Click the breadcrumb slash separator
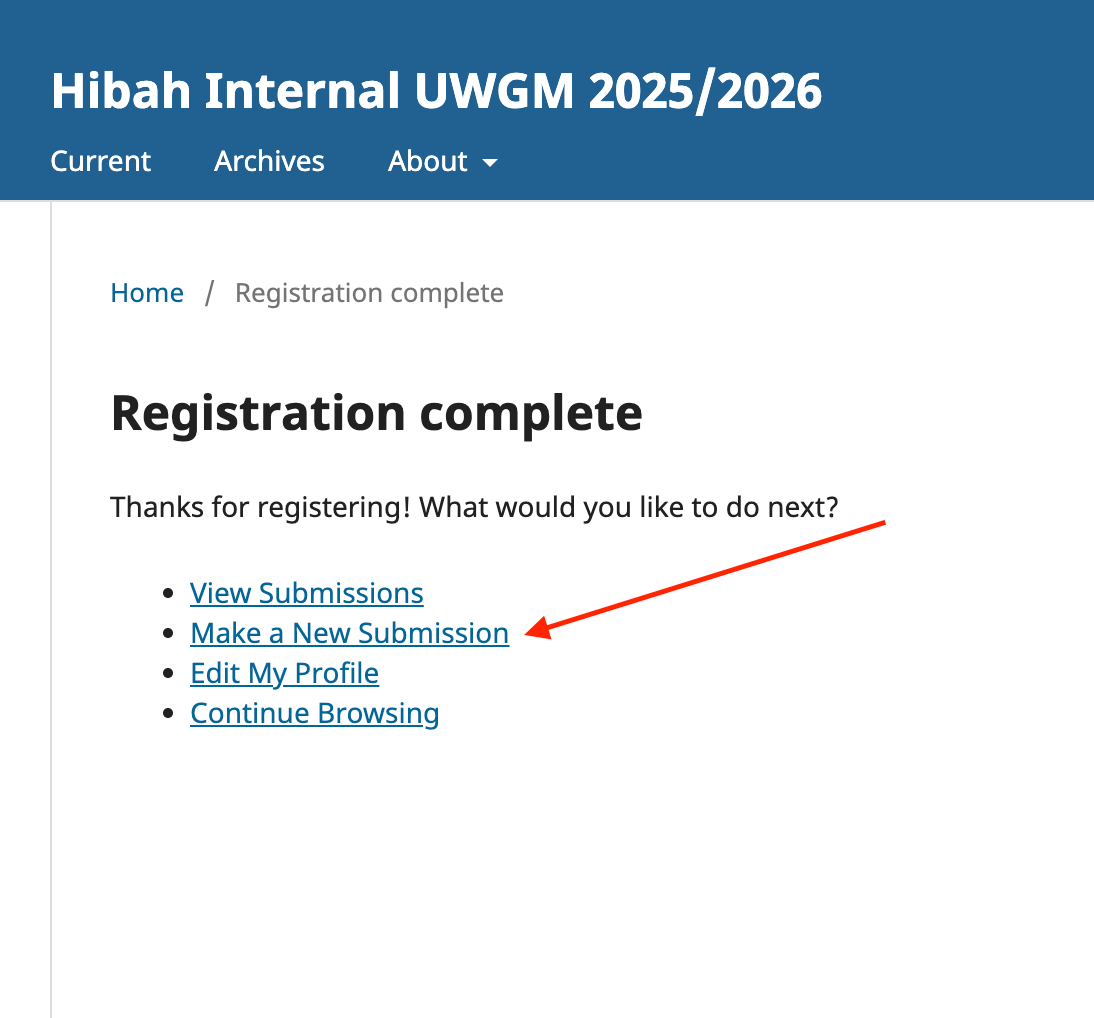The image size is (1094, 1018). [x=210, y=293]
